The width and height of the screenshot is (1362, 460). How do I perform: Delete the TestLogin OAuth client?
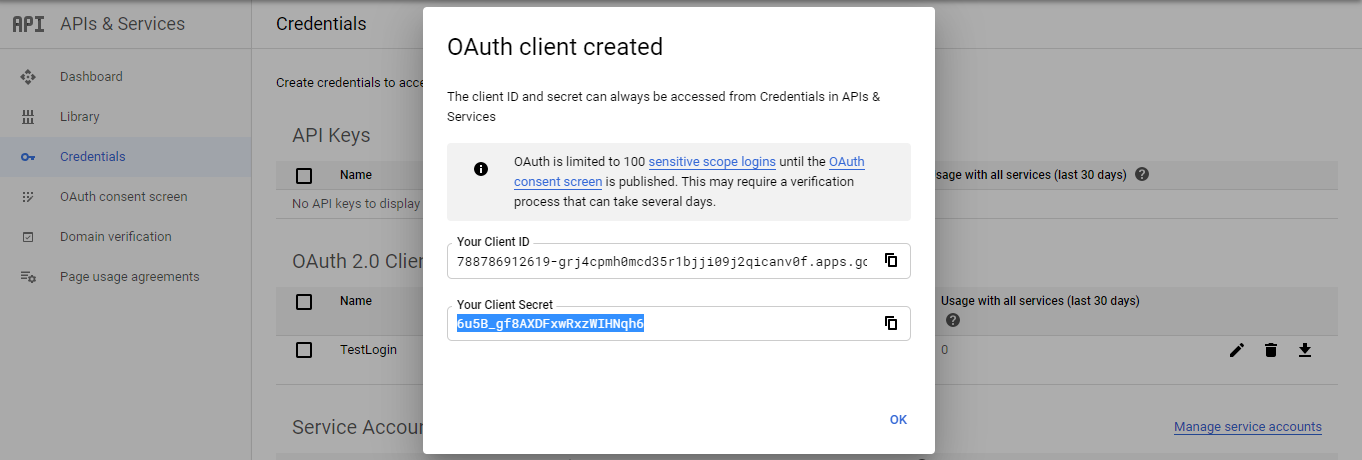pyautogui.click(x=1271, y=350)
